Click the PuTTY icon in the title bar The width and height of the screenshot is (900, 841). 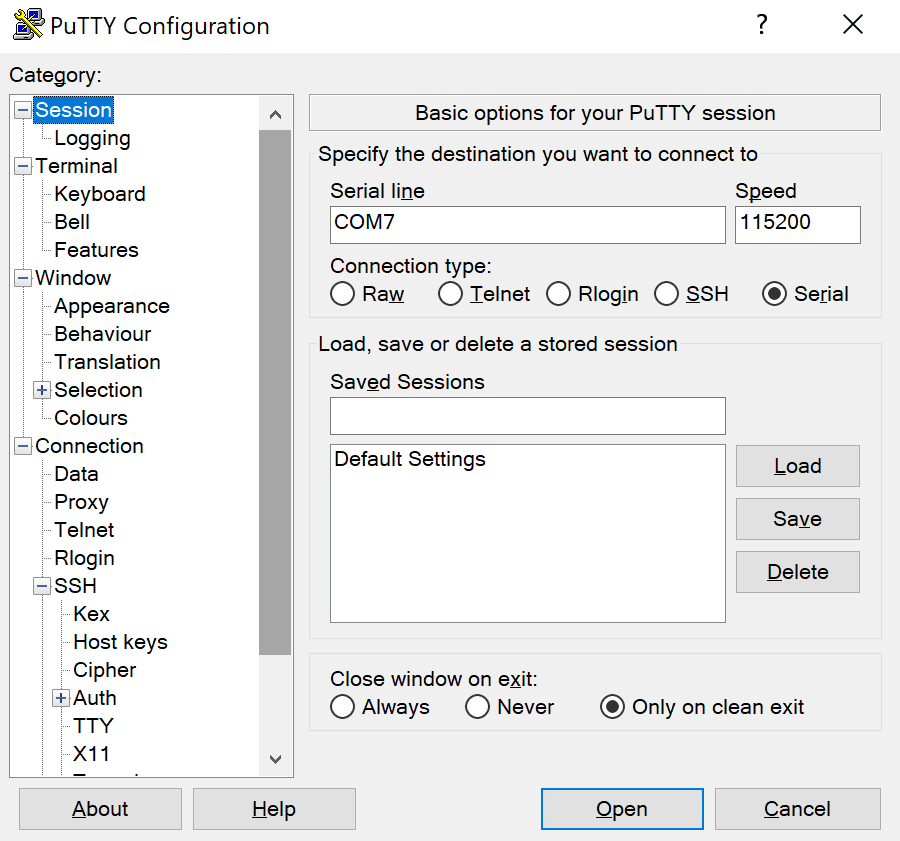pos(29,24)
